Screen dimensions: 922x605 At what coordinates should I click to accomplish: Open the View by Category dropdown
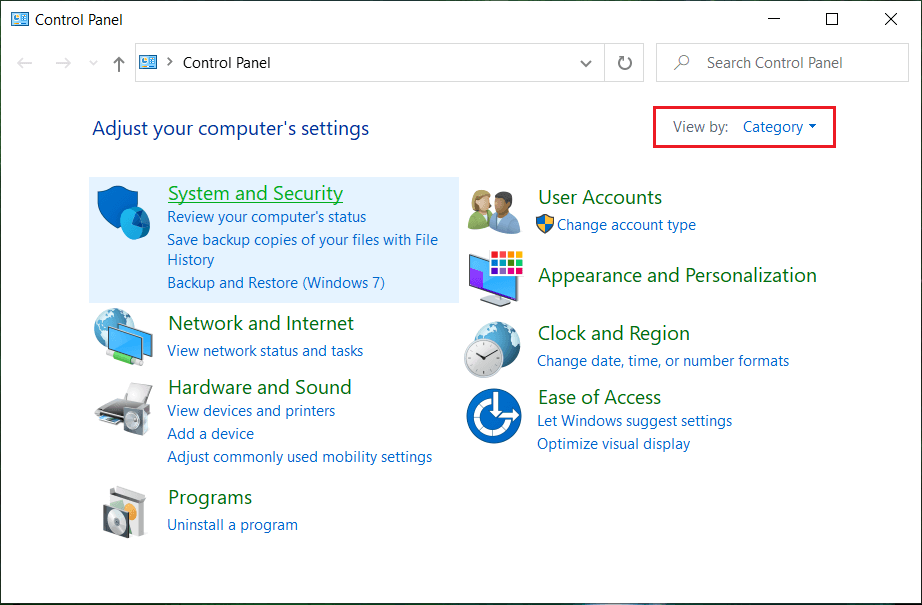(x=779, y=127)
